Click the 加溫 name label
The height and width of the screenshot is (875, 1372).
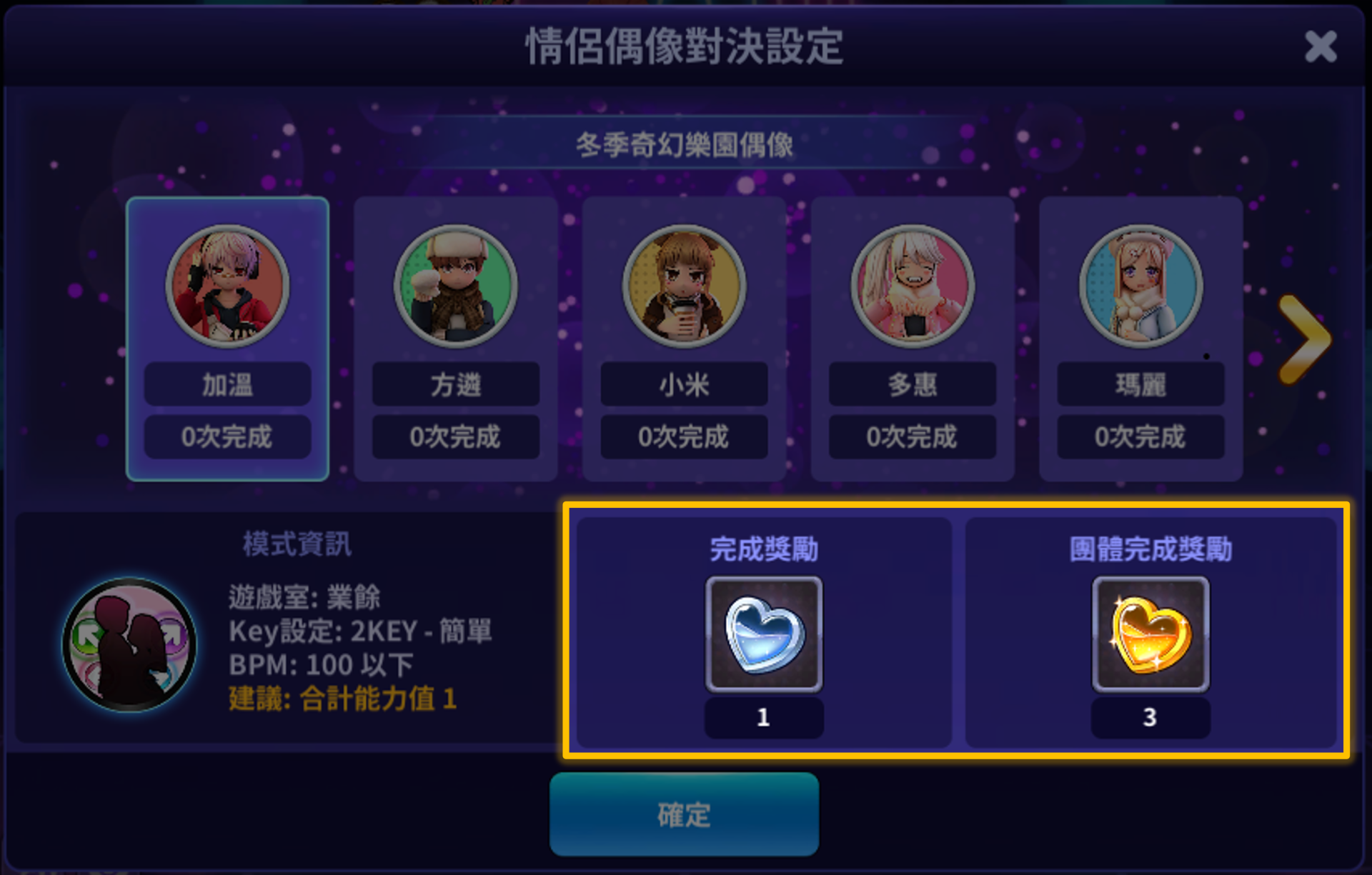[227, 384]
